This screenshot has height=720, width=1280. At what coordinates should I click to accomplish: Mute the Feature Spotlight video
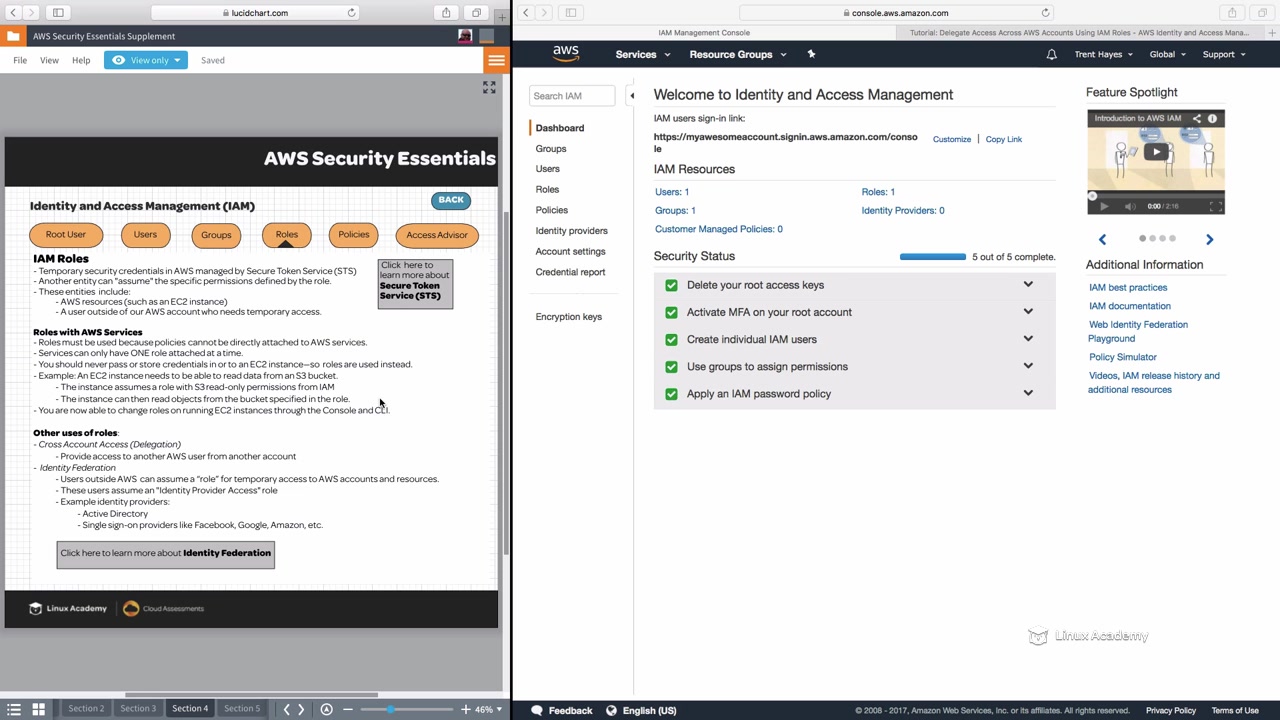[1129, 207]
